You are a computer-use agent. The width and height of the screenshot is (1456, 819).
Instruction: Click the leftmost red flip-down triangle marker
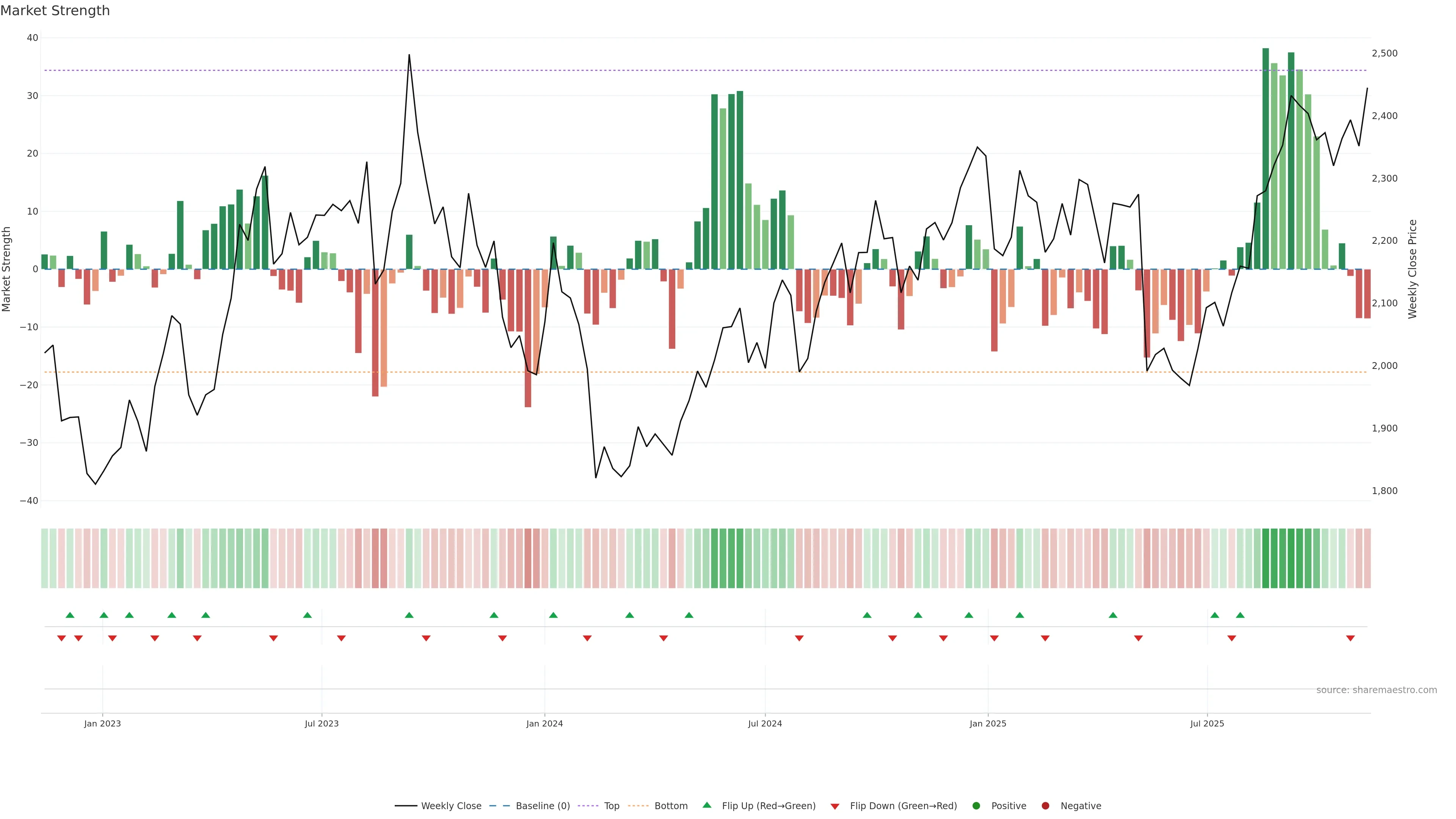pyautogui.click(x=61, y=638)
